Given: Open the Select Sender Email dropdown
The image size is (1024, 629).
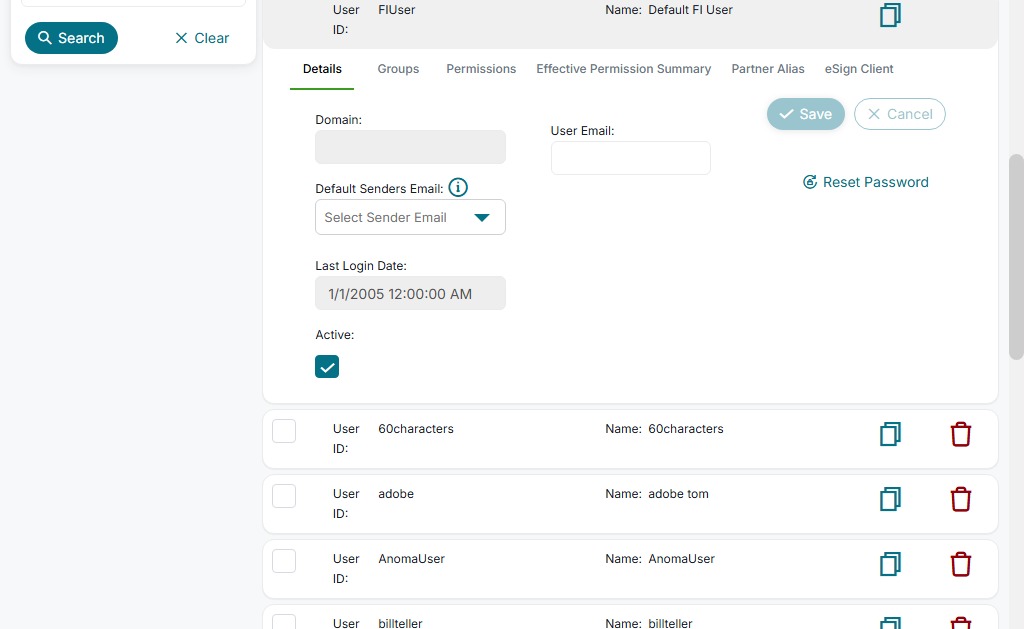Looking at the screenshot, I should tap(410, 217).
